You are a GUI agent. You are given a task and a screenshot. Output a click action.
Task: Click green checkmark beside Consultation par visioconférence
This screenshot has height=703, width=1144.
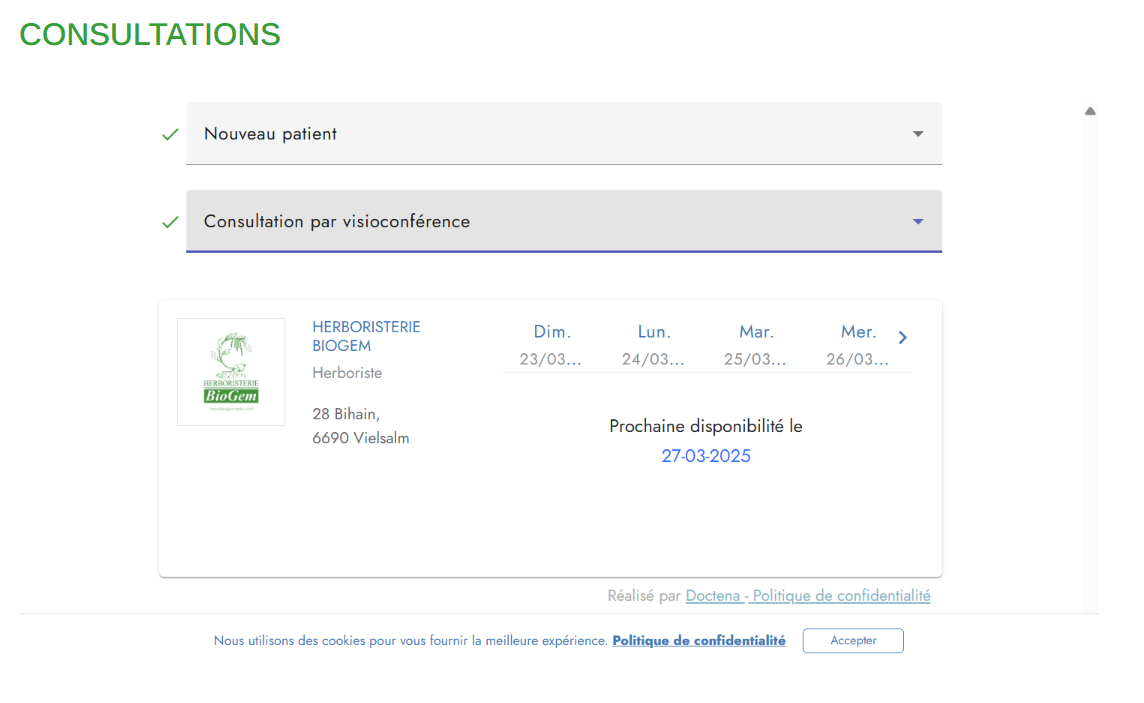(170, 222)
